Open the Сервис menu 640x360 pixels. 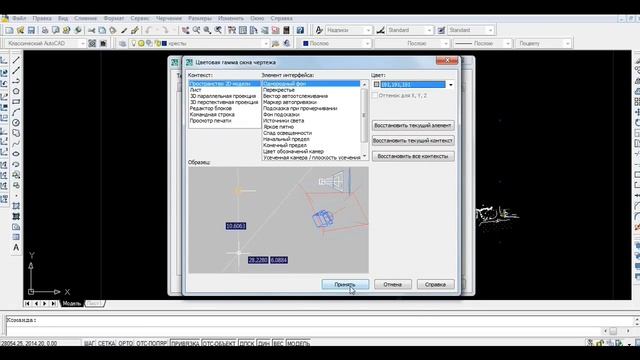(x=140, y=18)
